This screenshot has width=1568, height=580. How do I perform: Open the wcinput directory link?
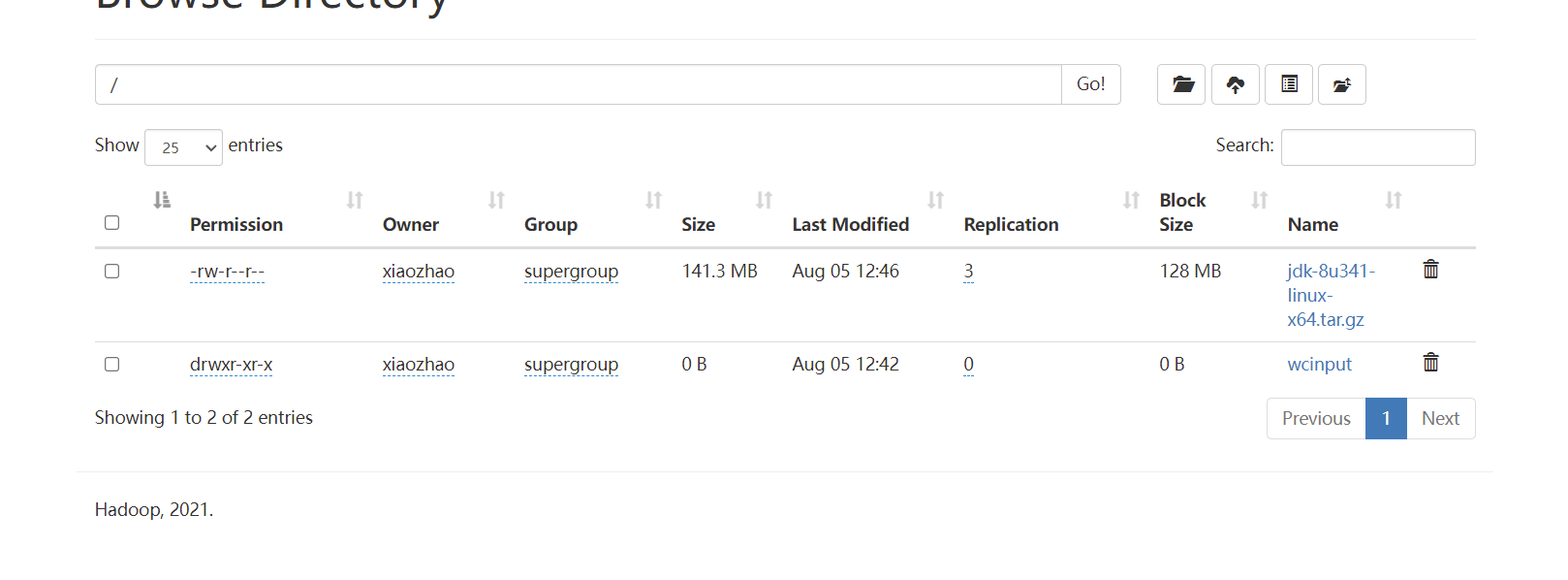point(1319,365)
